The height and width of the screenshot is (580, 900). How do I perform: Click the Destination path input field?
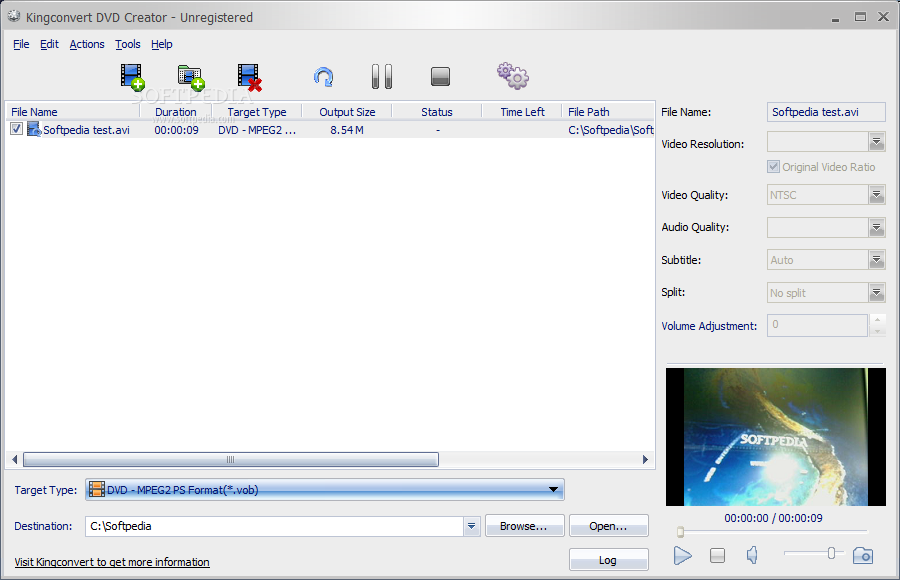[274, 526]
